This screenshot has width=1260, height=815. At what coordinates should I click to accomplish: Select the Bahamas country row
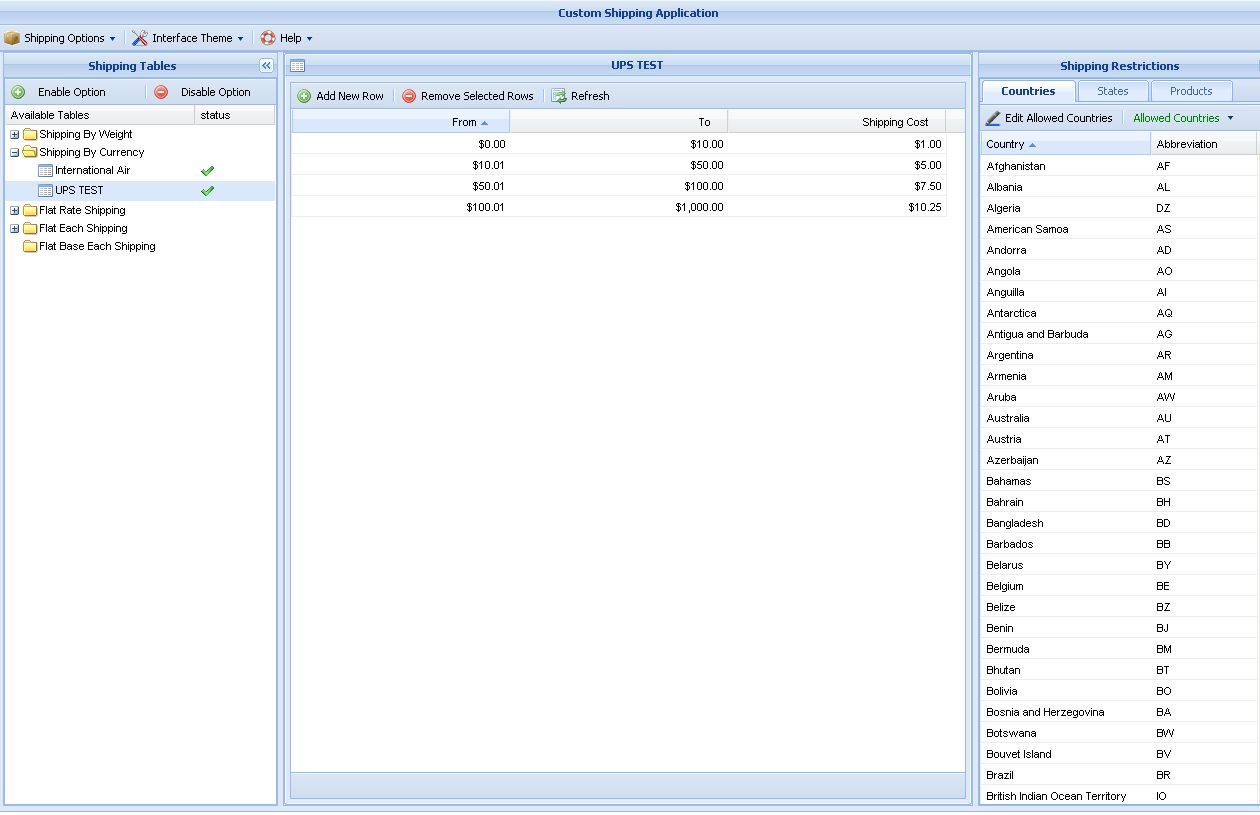1119,481
